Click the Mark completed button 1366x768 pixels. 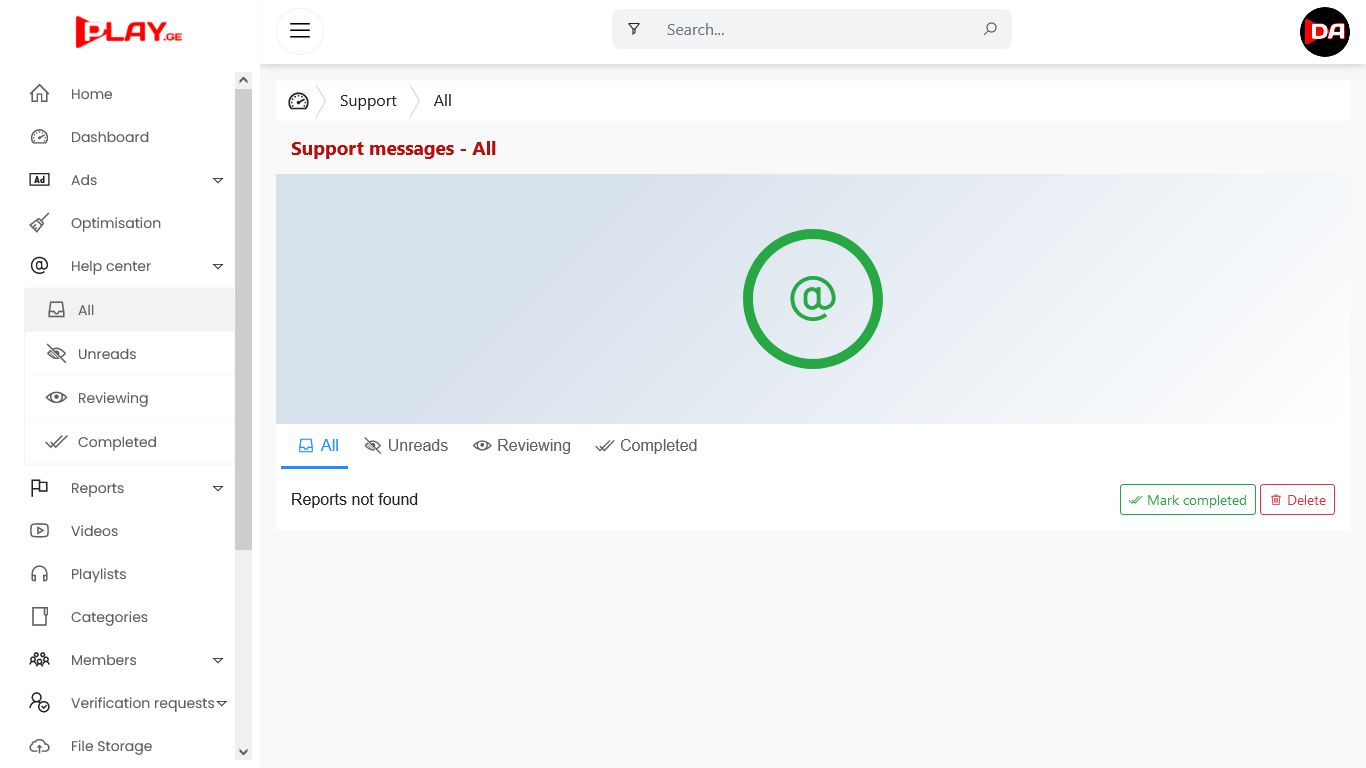click(x=1187, y=500)
